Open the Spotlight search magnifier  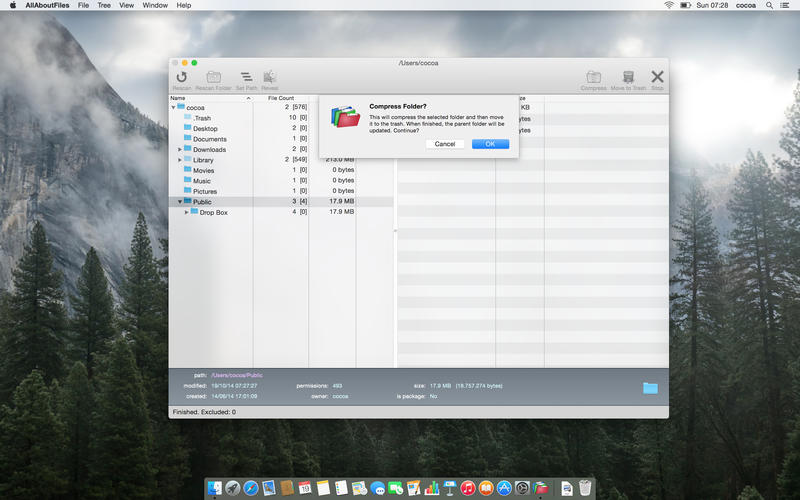[x=769, y=5]
